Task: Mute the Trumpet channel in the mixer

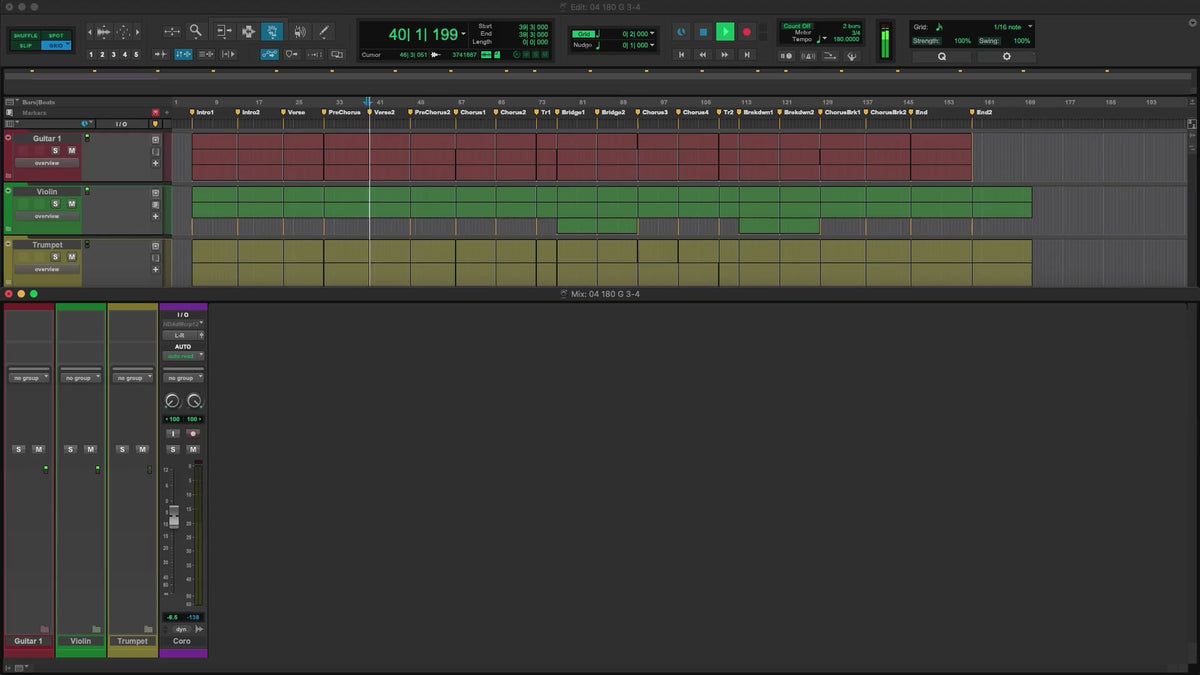Action: point(142,449)
